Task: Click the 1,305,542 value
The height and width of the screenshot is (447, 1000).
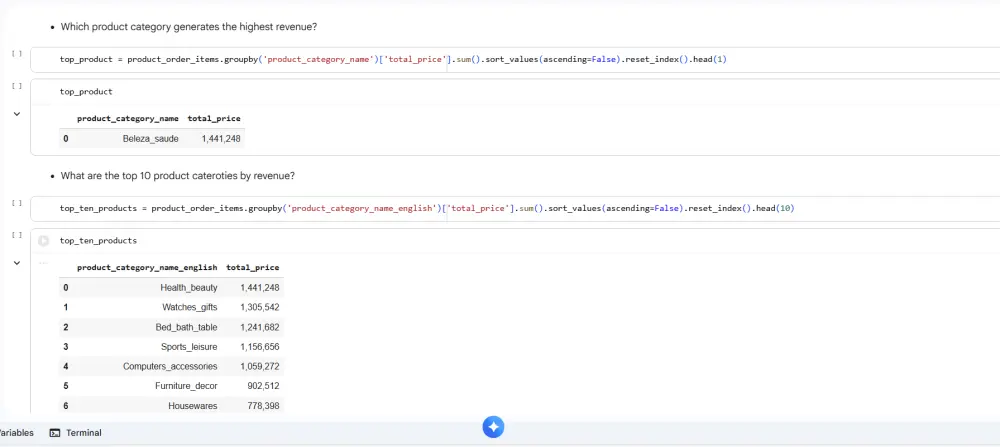Action: tap(260, 307)
